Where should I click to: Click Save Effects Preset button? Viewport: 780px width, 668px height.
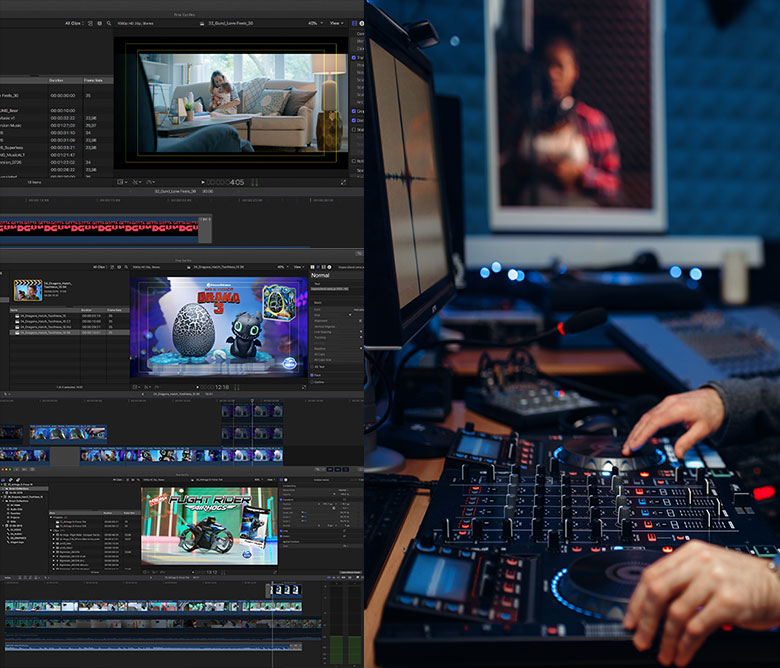350,573
